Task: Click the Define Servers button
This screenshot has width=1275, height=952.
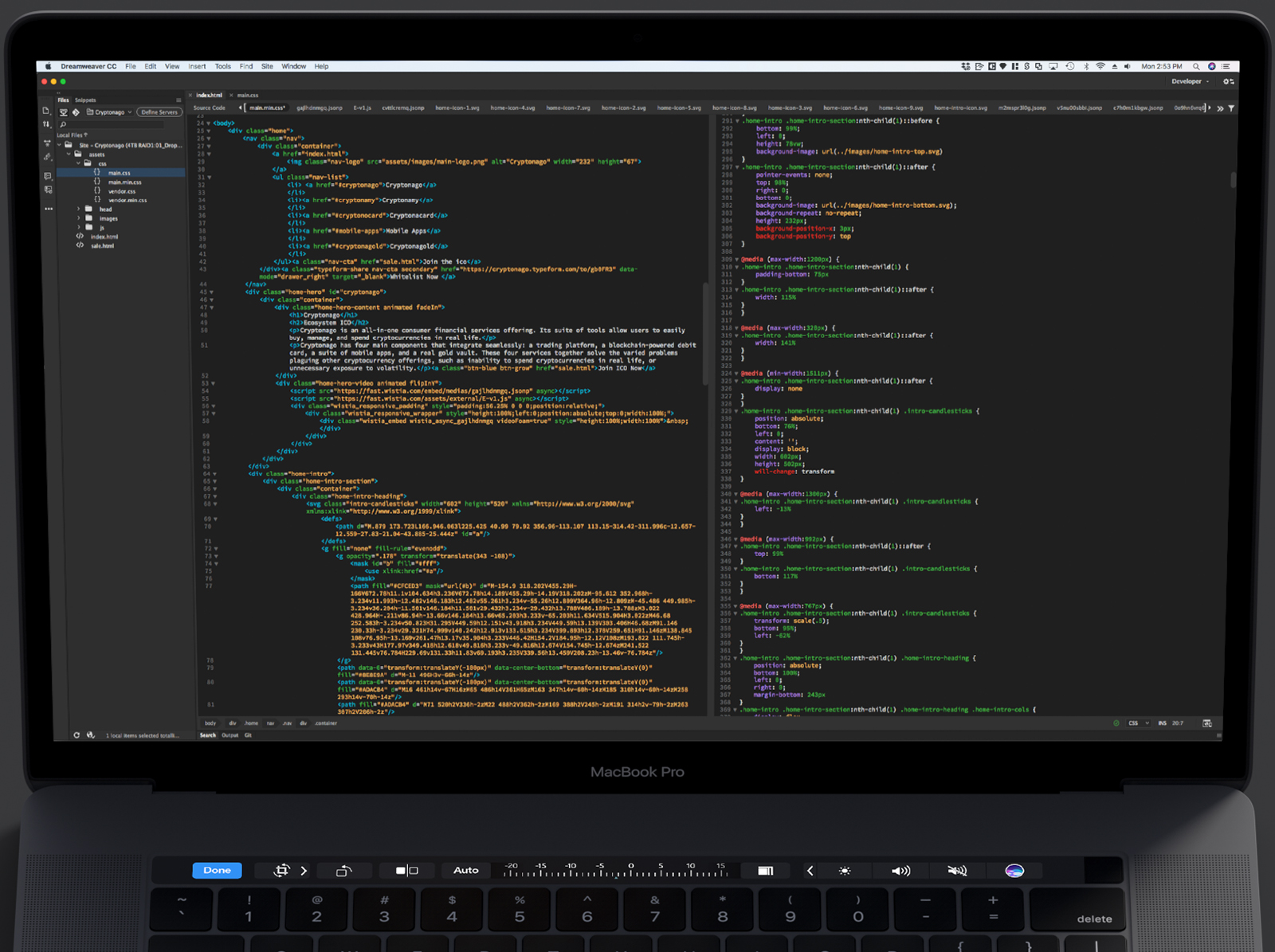Action: coord(159,112)
